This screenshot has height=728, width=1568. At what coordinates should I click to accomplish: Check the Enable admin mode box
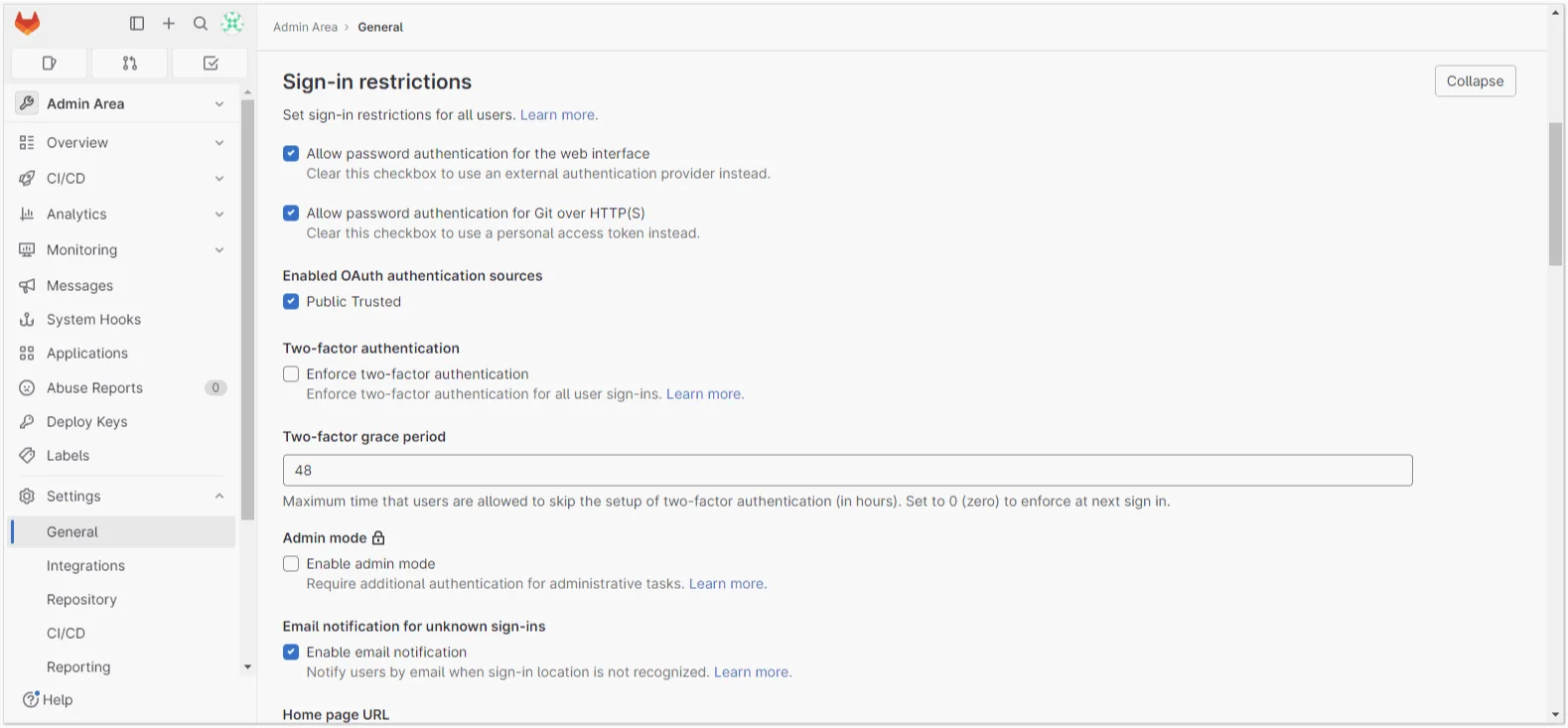pos(291,564)
